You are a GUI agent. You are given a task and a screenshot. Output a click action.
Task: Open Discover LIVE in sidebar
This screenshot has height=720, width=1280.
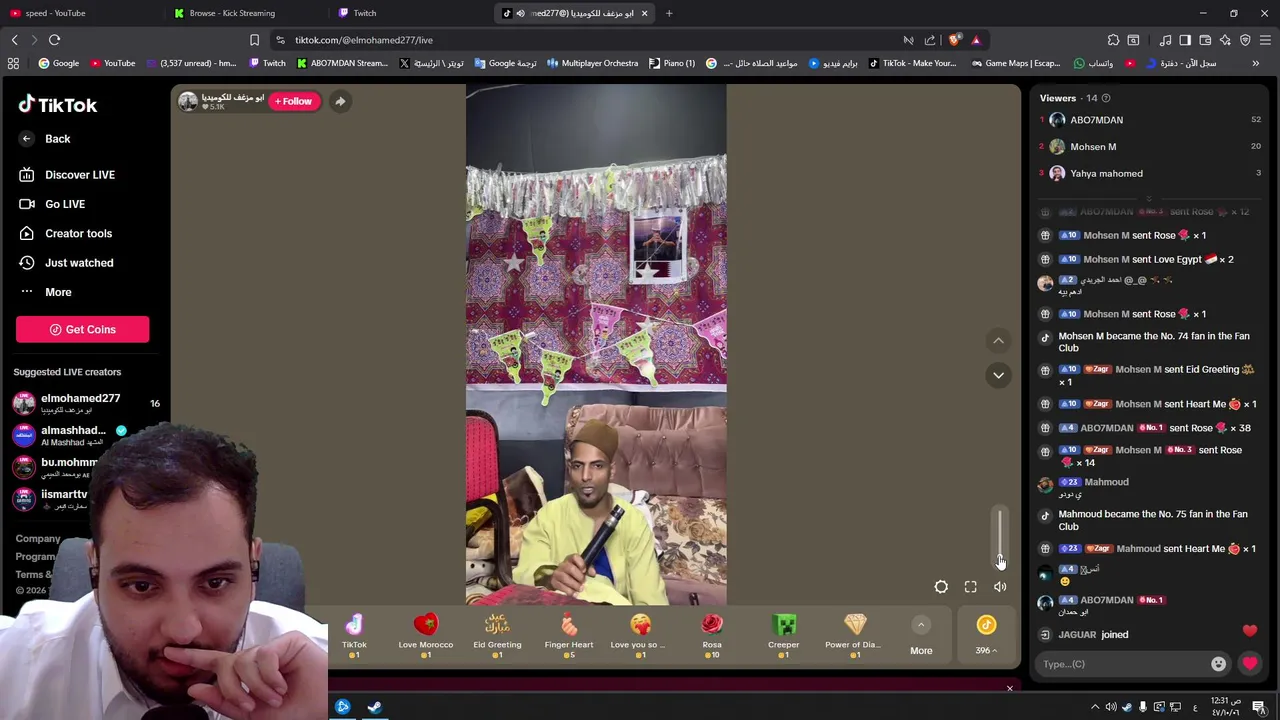click(x=82, y=175)
